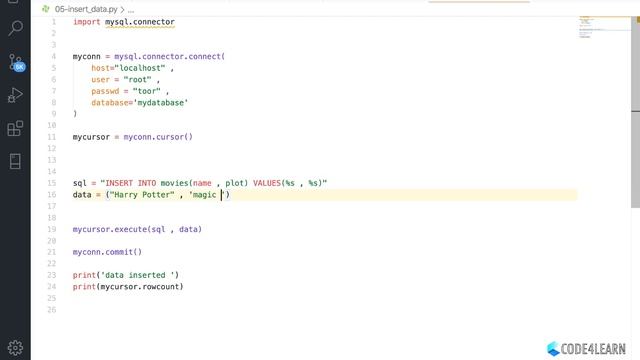Image resolution: width=640 pixels, height=360 pixels.
Task: Click the Python file icon in breadcrumb
Action: (x=46, y=9)
